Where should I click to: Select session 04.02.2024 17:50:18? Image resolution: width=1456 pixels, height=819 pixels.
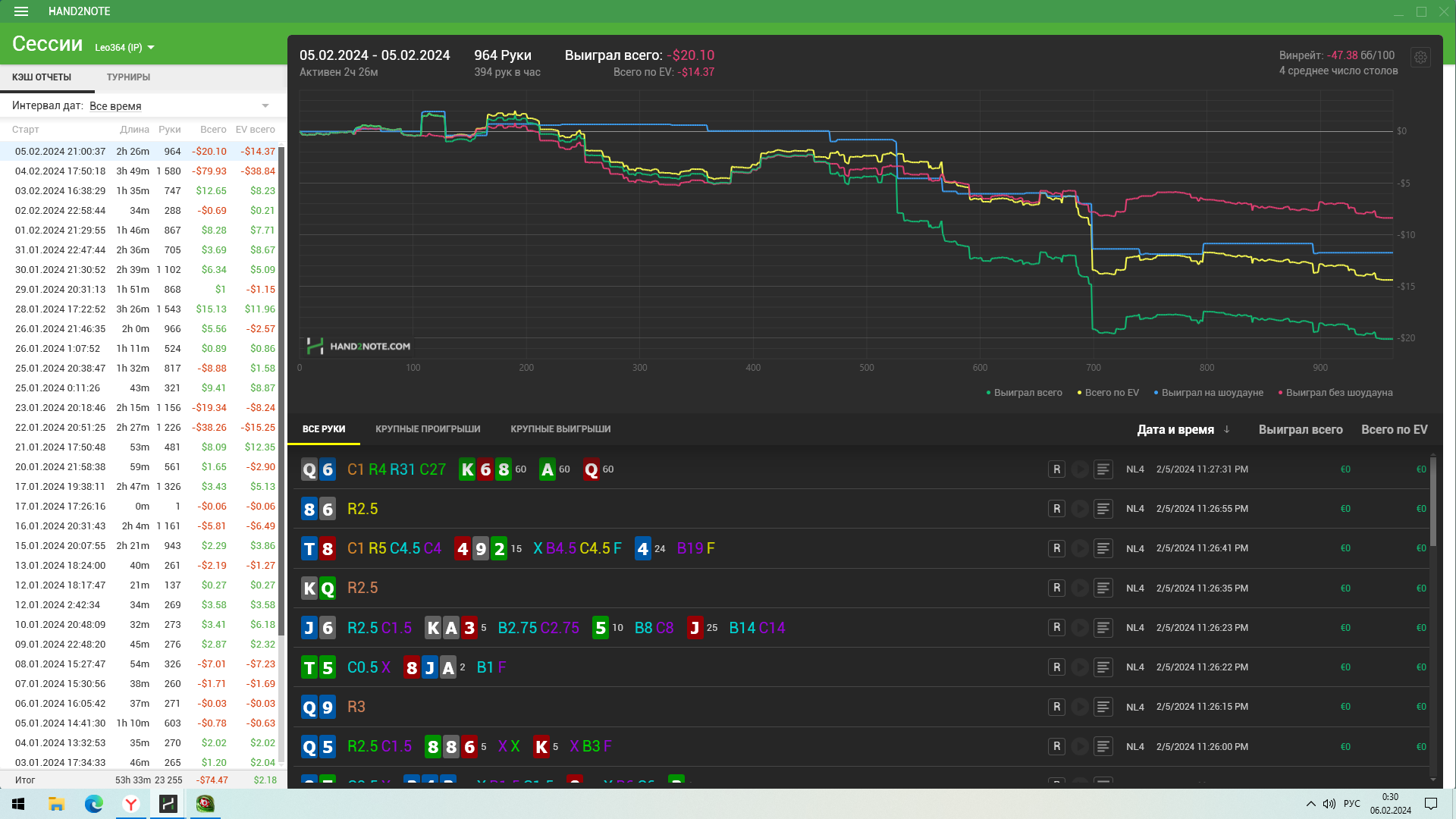[140, 171]
